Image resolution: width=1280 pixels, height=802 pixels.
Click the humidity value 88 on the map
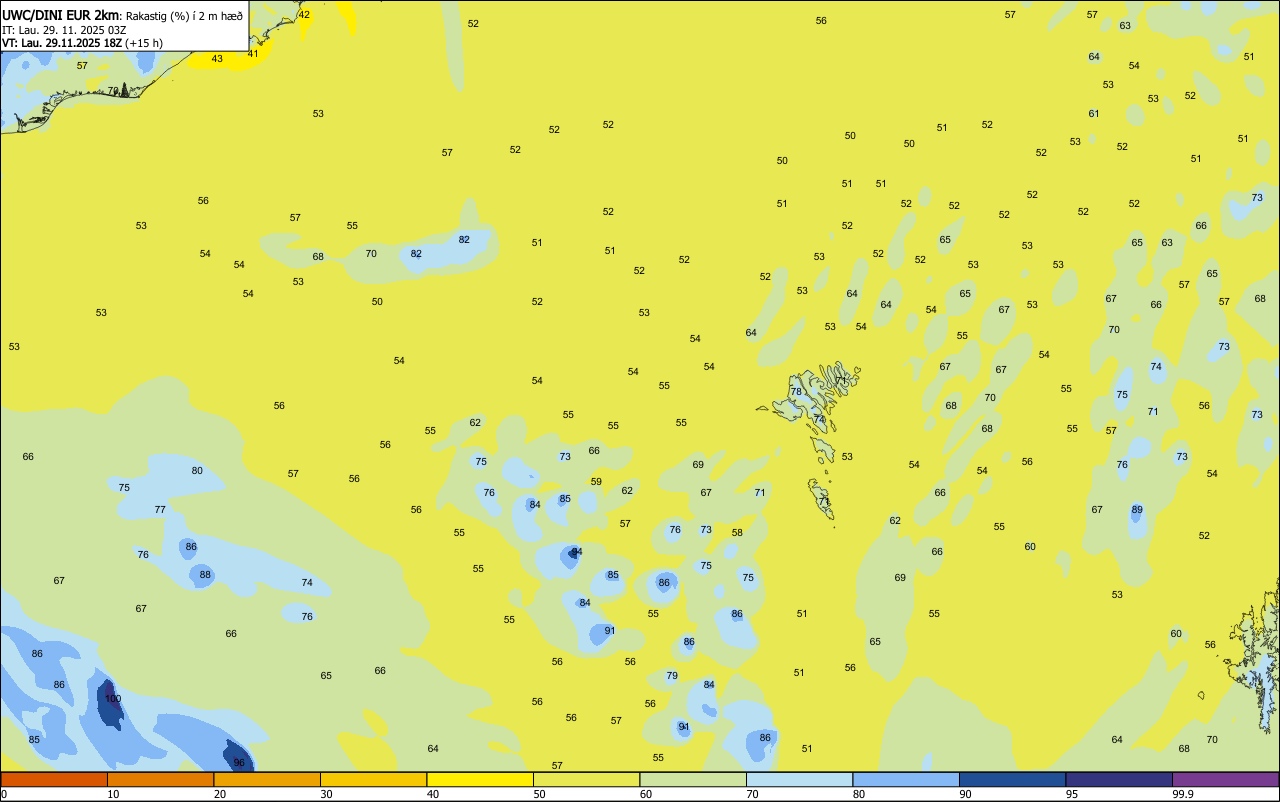205,575
